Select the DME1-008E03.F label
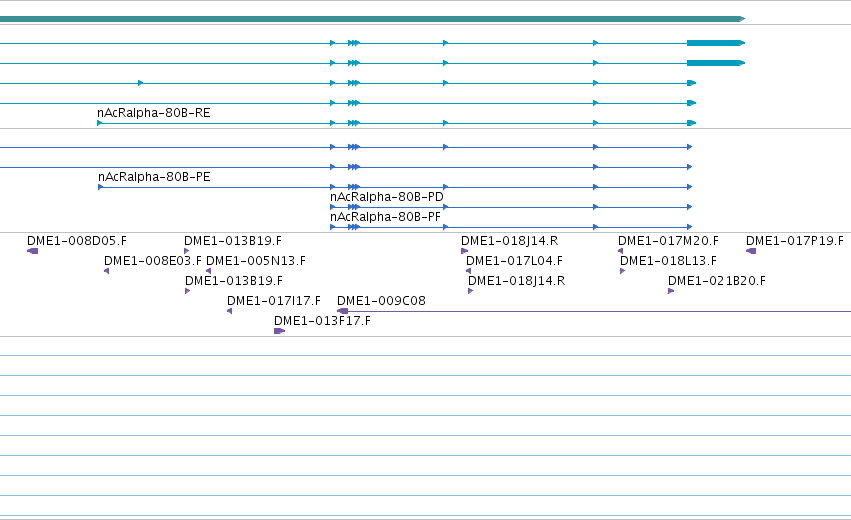The image size is (851, 520). point(153,261)
